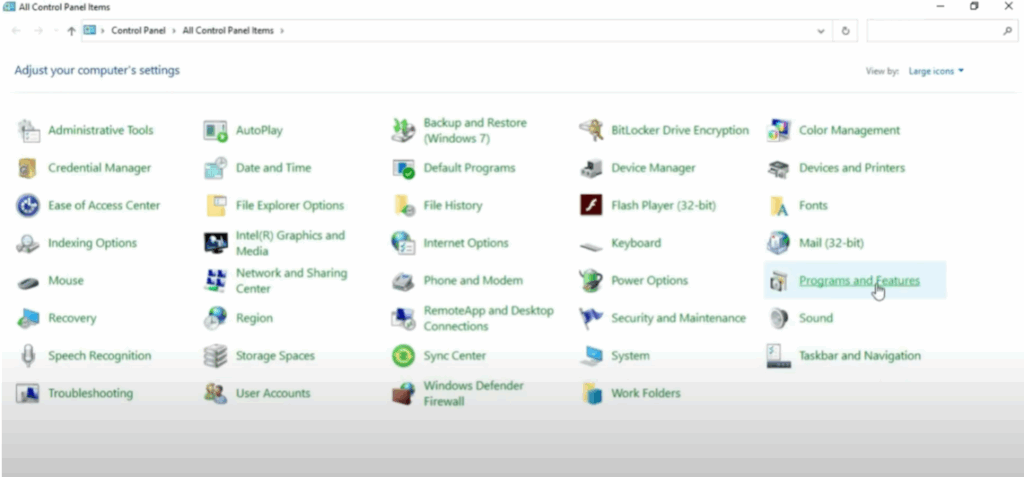The image size is (1024, 477).
Task: Open the Sync Center icon
Action: tap(403, 356)
